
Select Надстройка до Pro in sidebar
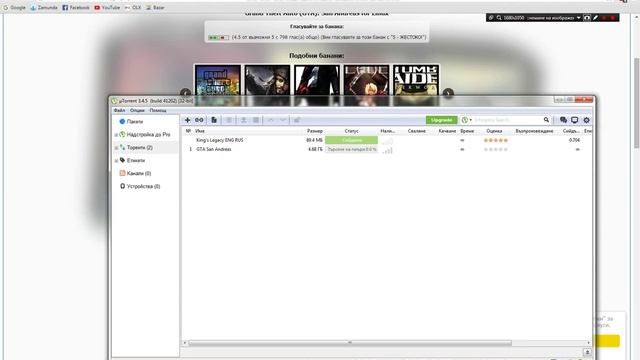[x=148, y=134]
